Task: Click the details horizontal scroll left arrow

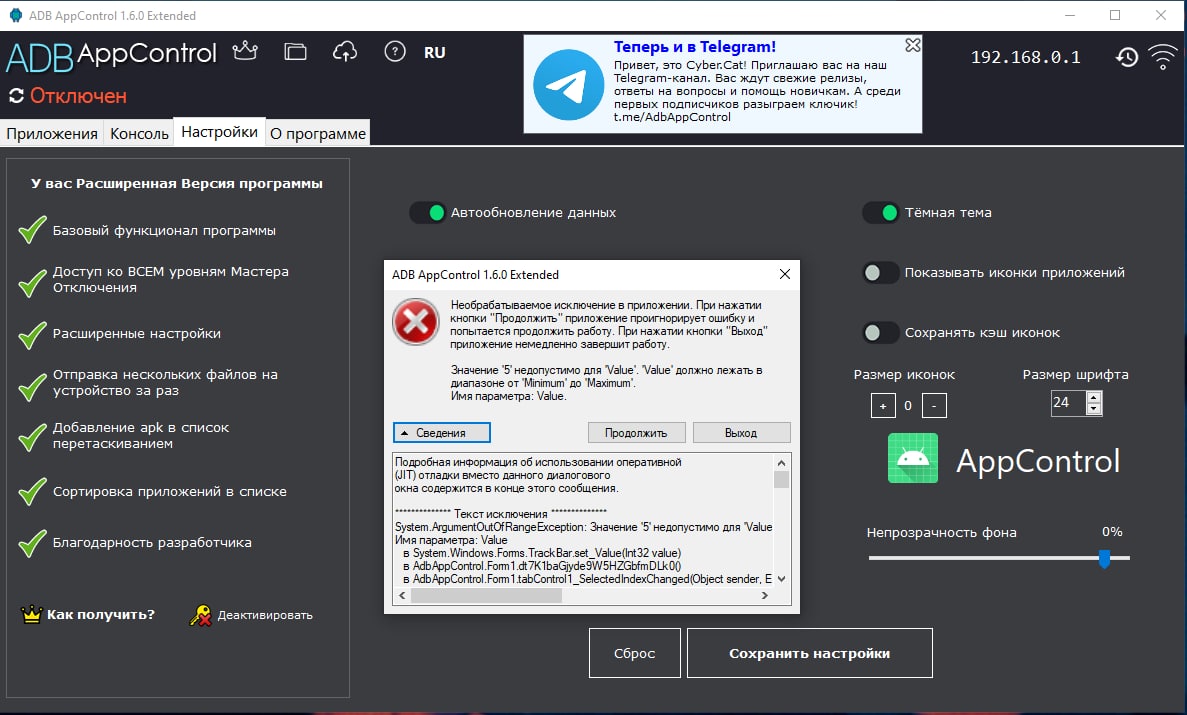Action: (x=402, y=596)
